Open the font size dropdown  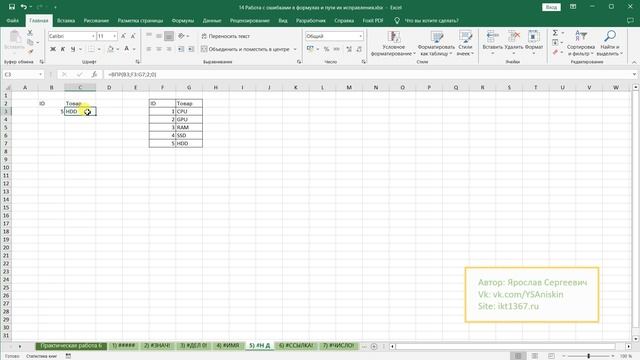pyautogui.click(x=114, y=36)
